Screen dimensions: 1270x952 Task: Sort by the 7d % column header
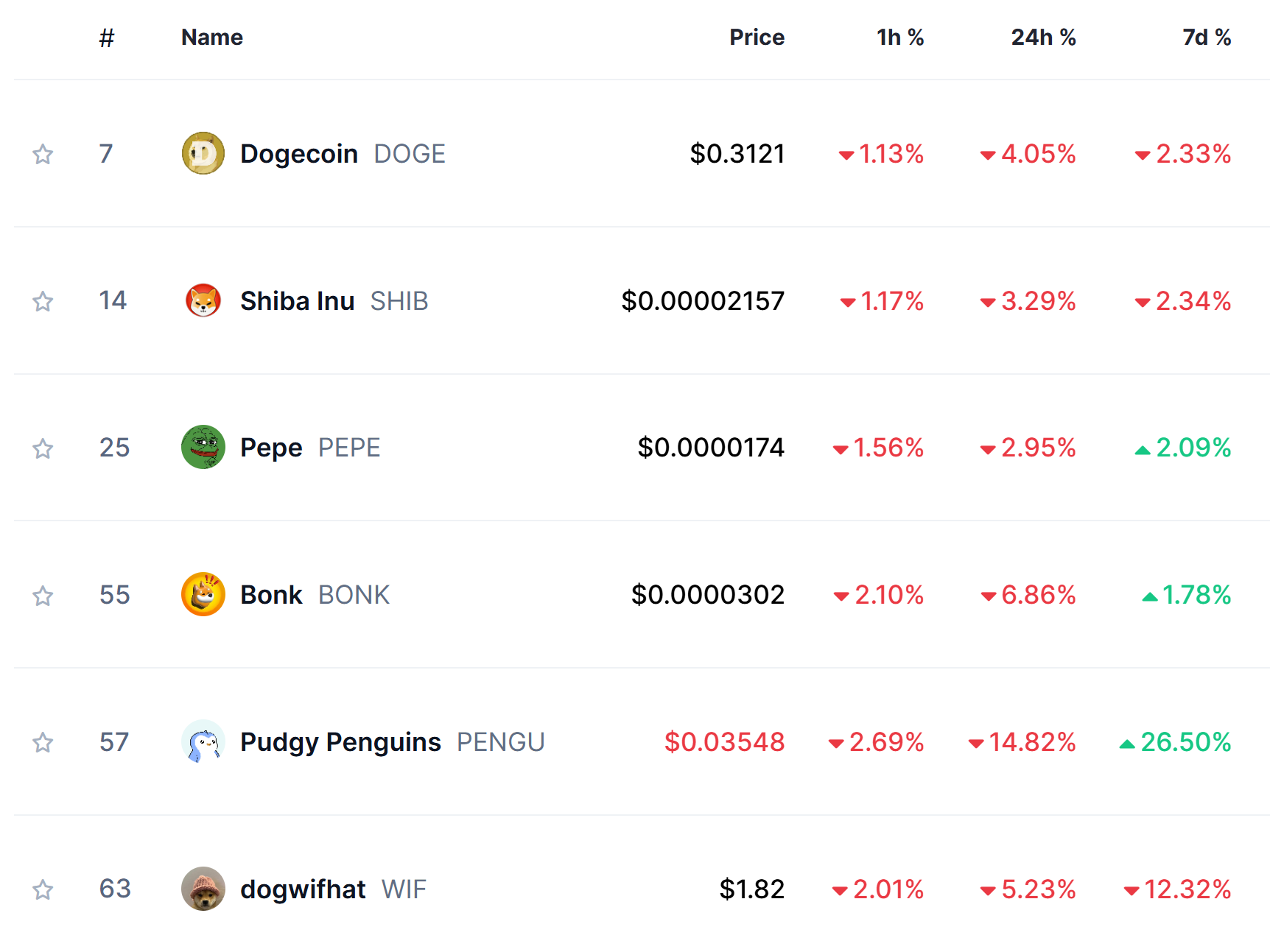tap(1206, 38)
